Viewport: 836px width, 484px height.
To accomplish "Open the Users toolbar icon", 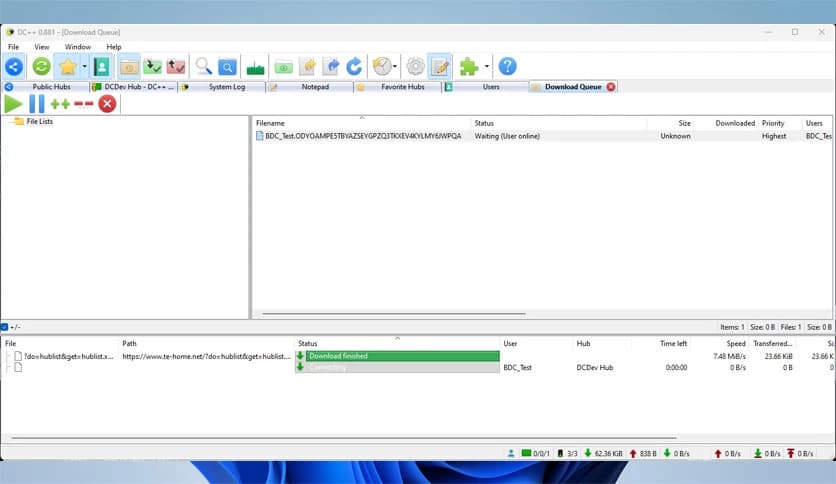I will coord(101,67).
